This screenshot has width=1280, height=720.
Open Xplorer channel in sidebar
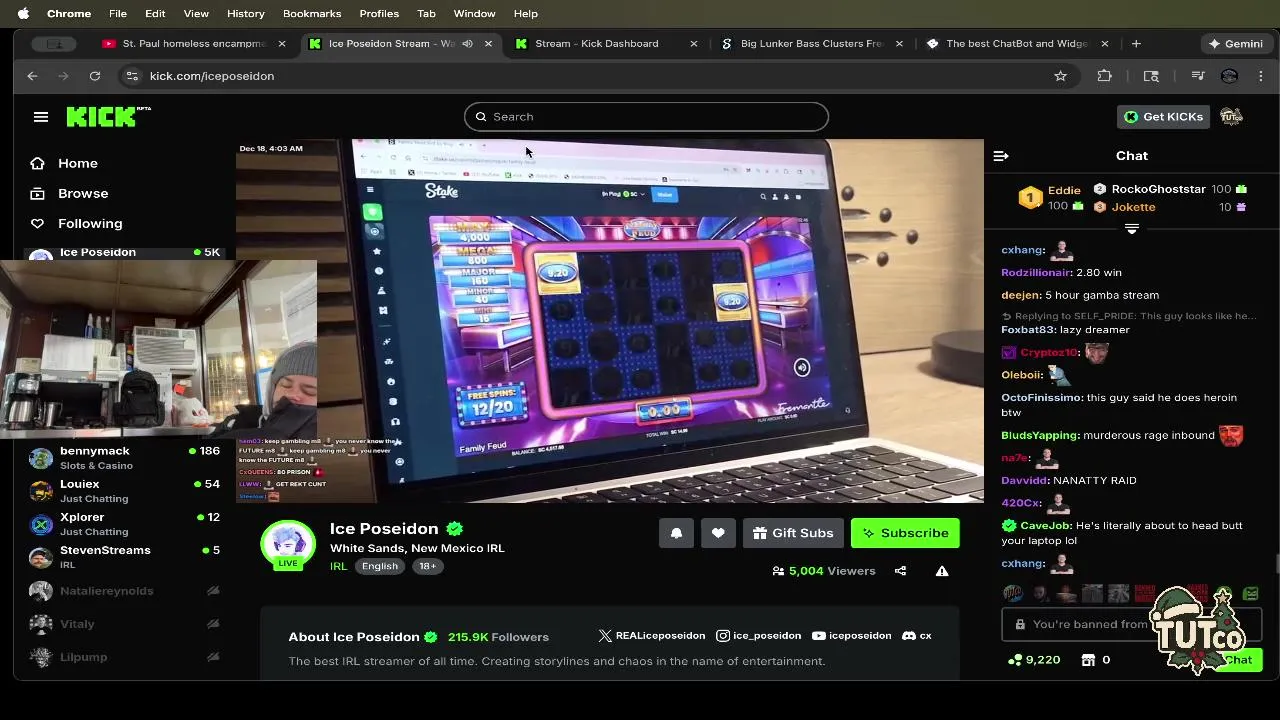click(x=125, y=524)
